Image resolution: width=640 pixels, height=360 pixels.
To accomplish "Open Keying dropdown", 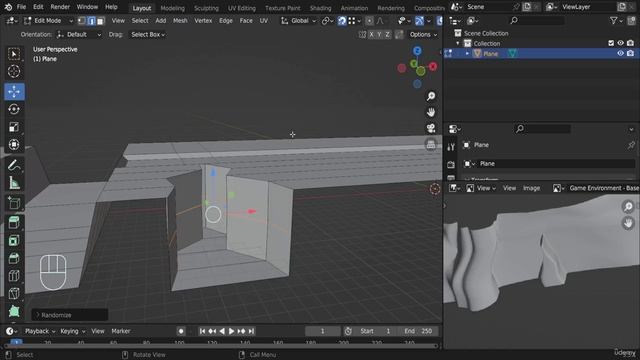I will (x=73, y=331).
